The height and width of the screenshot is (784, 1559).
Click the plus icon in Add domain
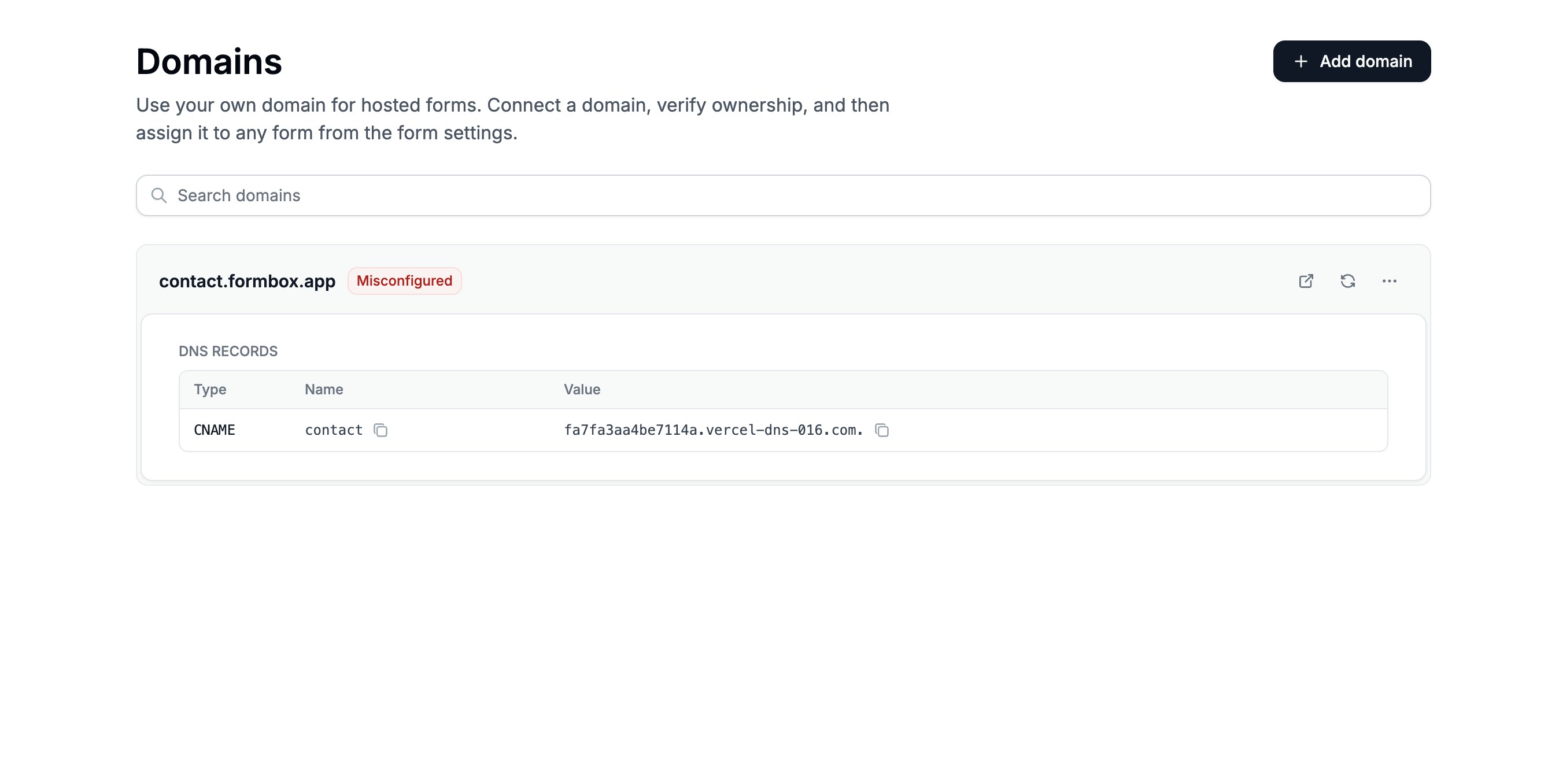(x=1301, y=62)
